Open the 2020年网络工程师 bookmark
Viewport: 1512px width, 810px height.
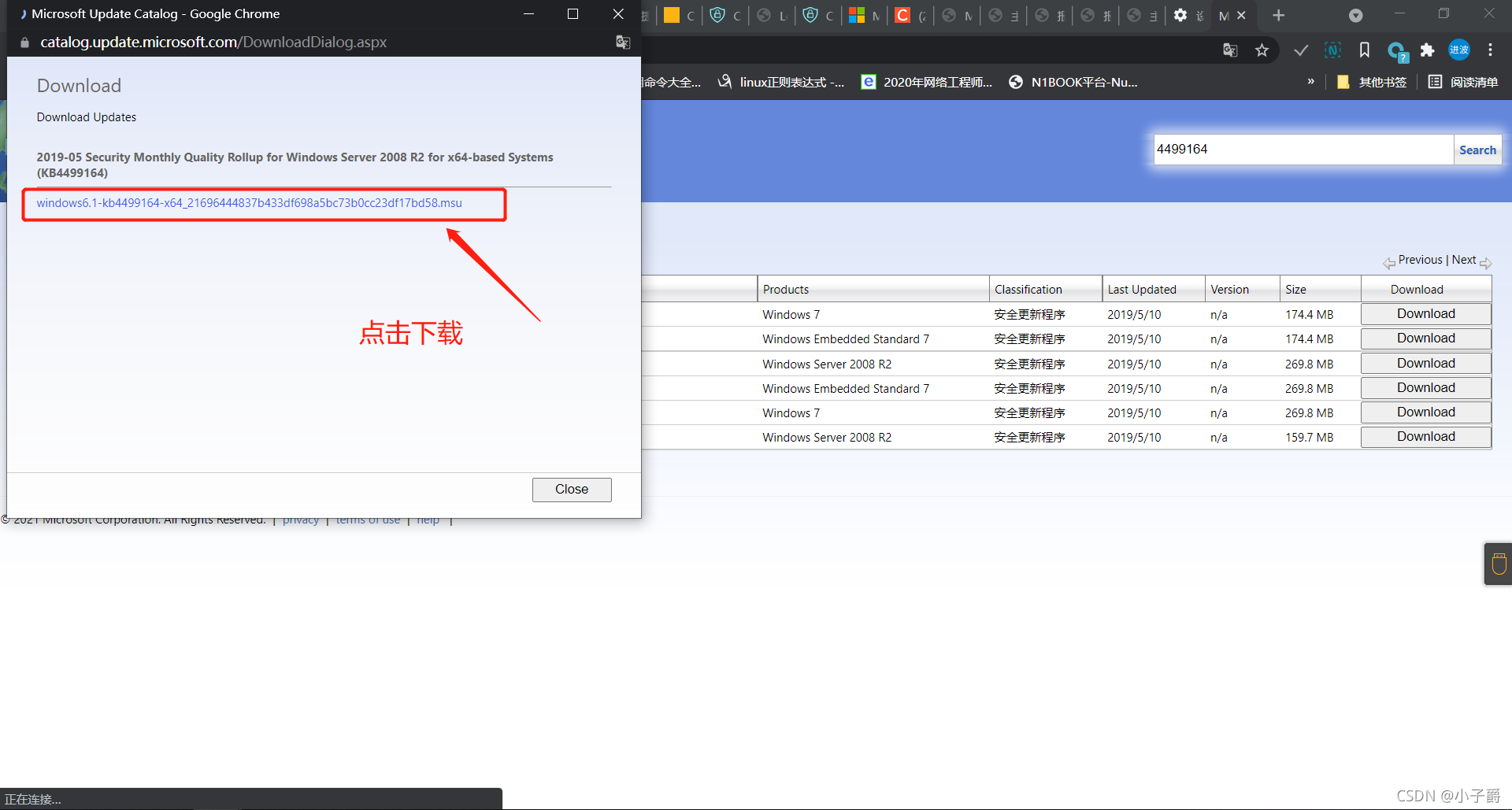click(x=927, y=82)
